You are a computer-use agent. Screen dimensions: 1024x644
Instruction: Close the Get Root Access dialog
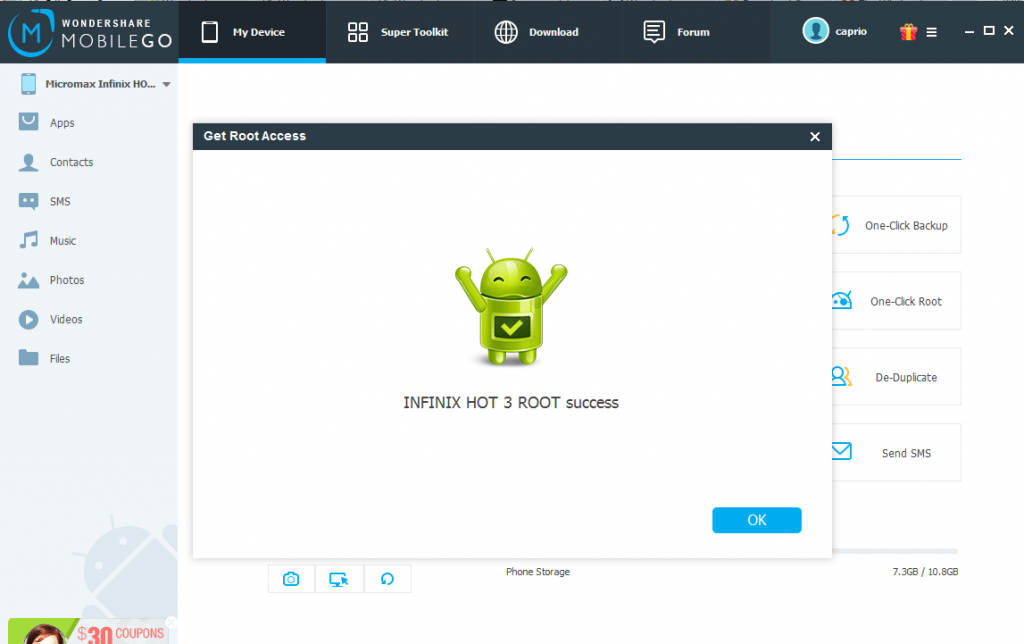tap(815, 137)
